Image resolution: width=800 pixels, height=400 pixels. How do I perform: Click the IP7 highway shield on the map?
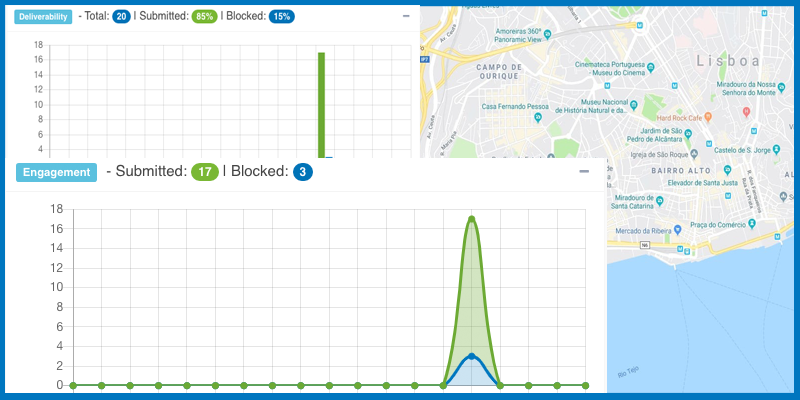coord(424,60)
